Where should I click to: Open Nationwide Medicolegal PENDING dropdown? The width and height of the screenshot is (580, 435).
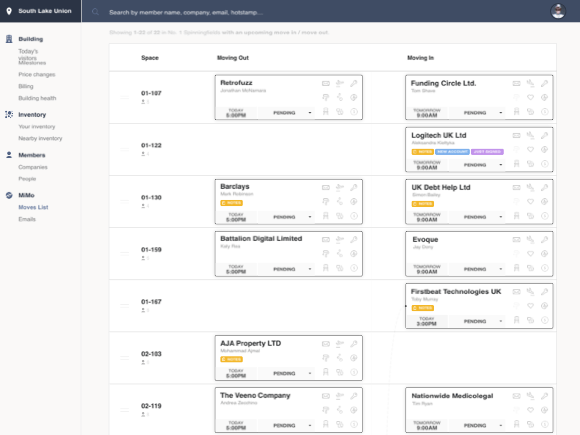coord(477,426)
